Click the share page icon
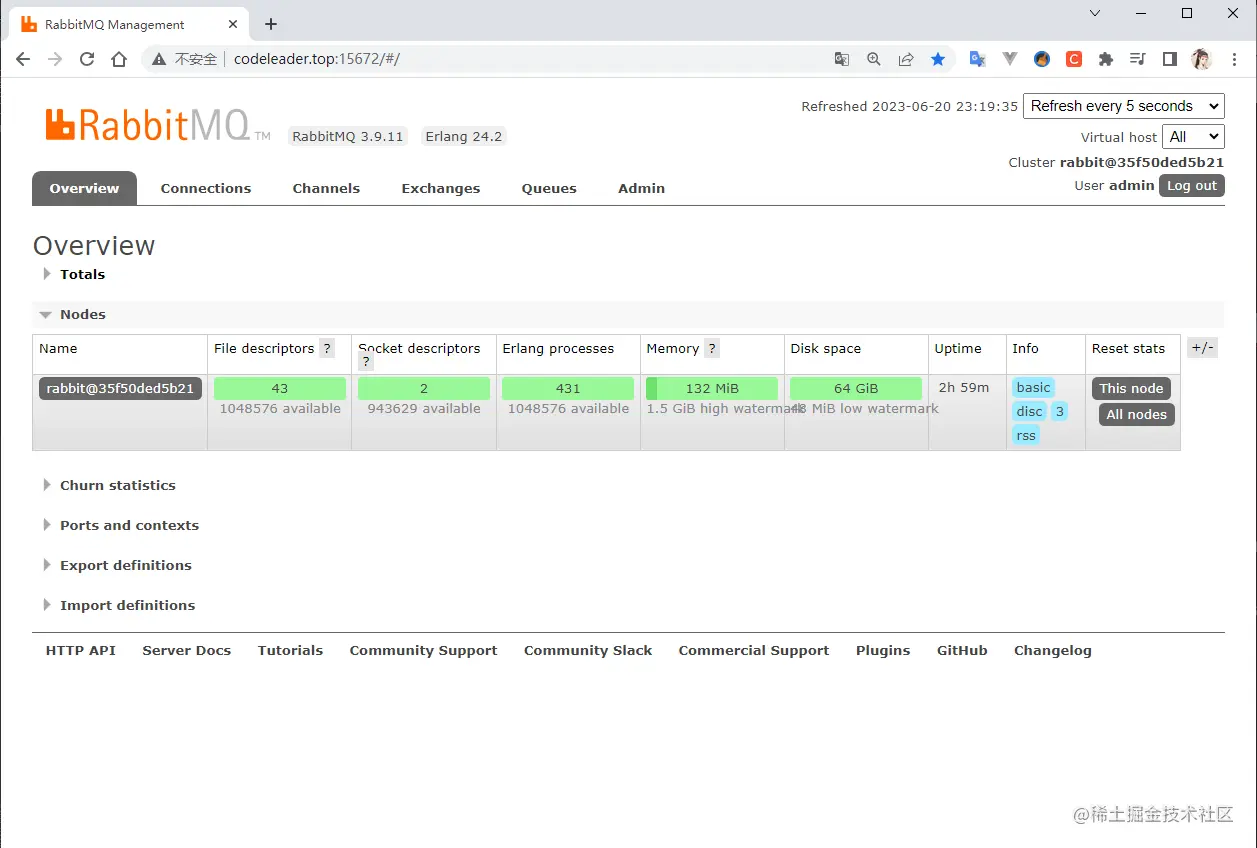The height and width of the screenshot is (848, 1257). [906, 59]
